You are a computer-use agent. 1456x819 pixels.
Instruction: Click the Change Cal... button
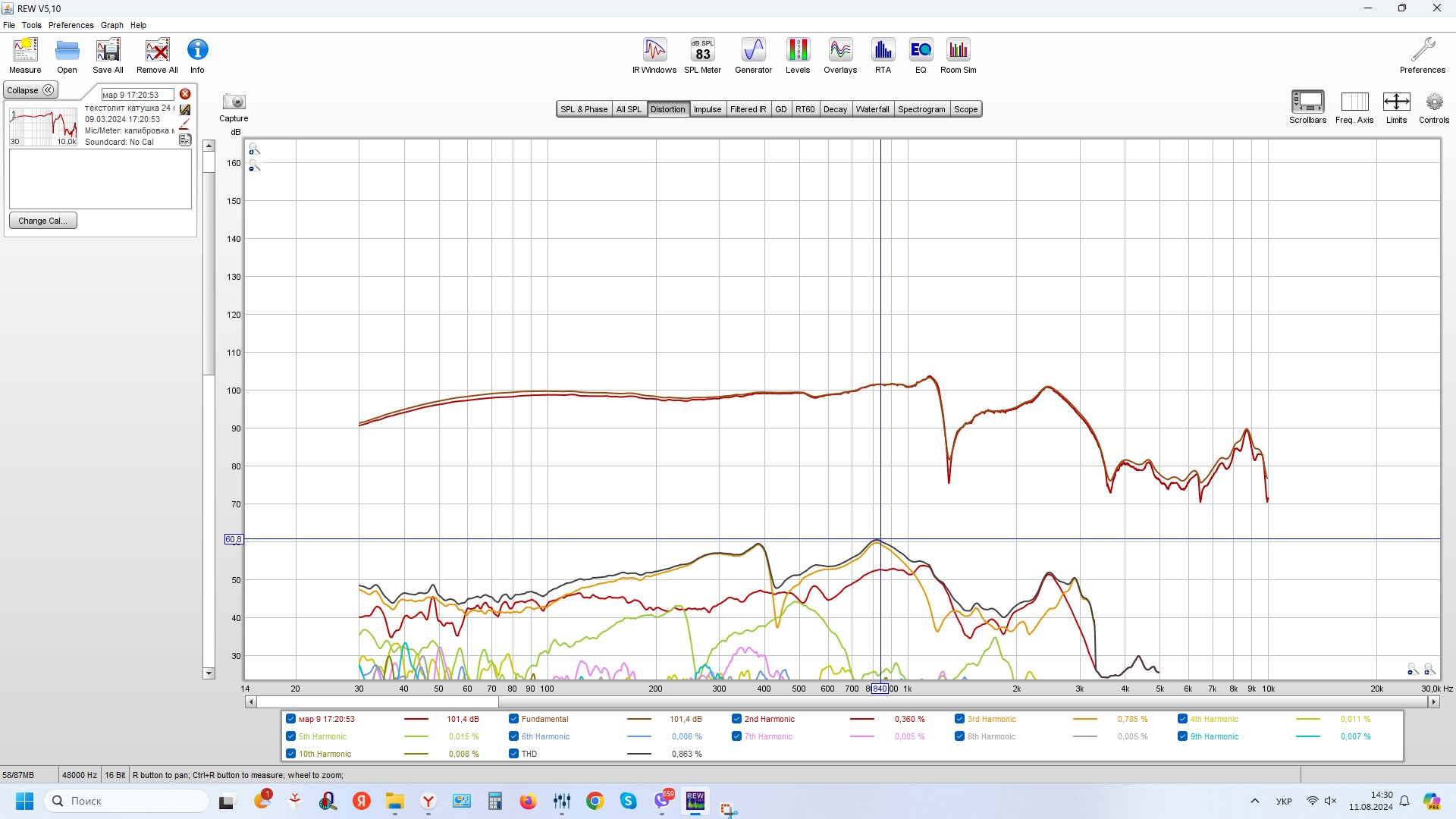point(42,221)
